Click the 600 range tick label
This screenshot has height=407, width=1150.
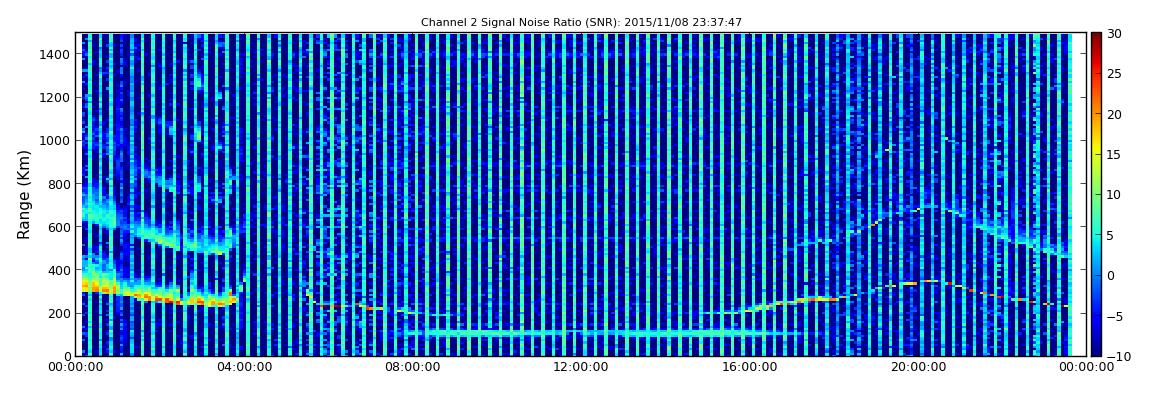click(x=59, y=227)
